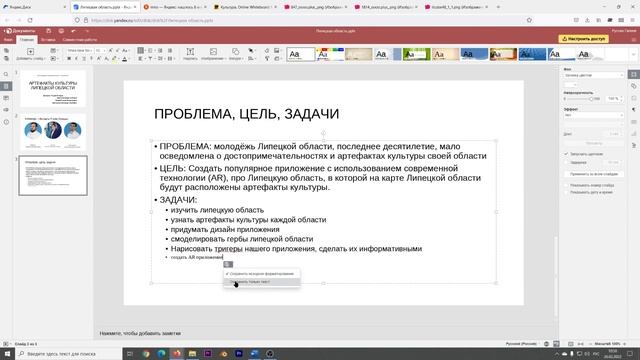Screen dimensions: 640x360
Task: Switch to the Совместная работа tab
Action: coord(80,40)
